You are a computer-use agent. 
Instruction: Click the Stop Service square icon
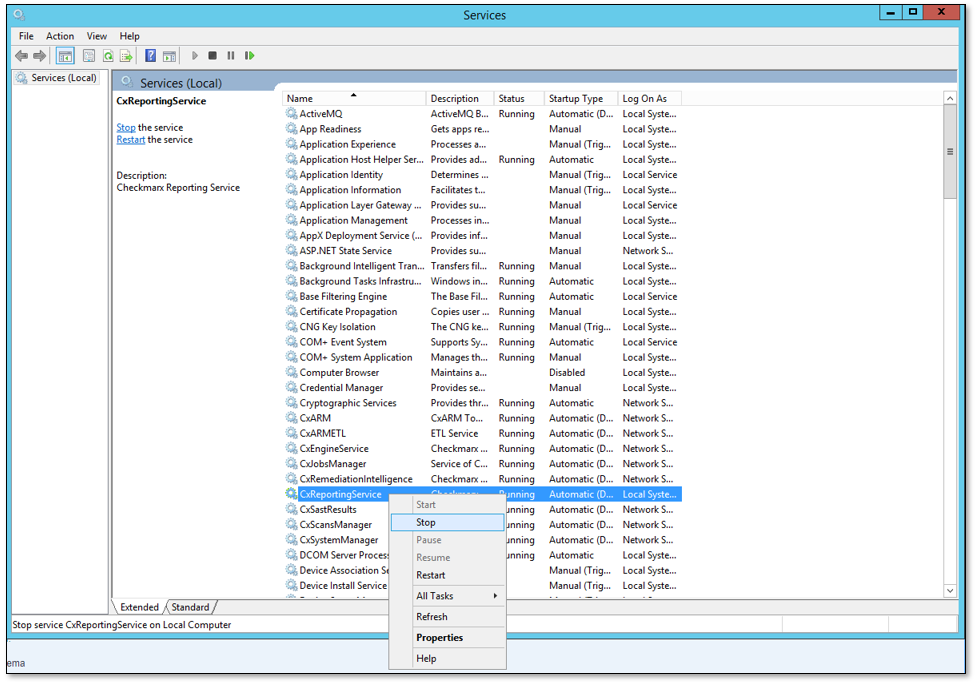(x=212, y=56)
